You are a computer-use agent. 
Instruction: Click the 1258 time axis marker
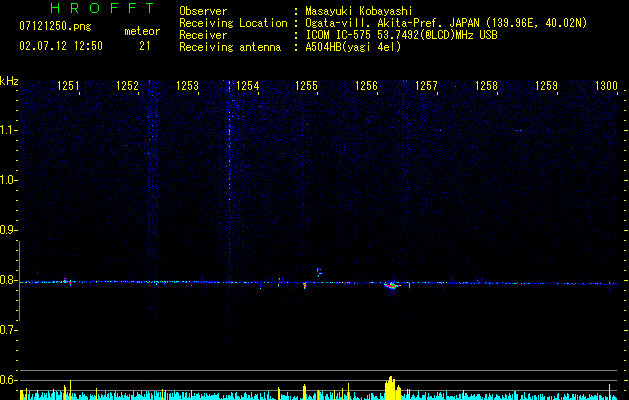tap(486, 86)
